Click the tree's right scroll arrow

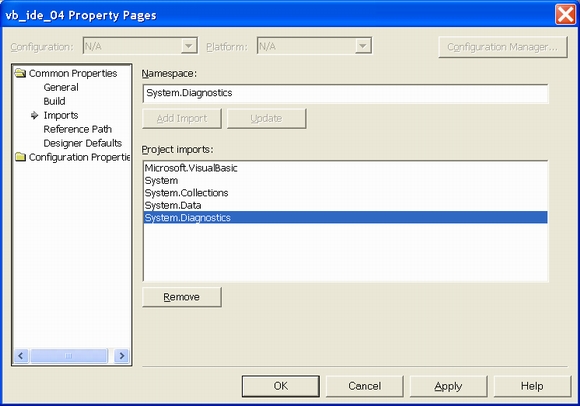coord(121,356)
